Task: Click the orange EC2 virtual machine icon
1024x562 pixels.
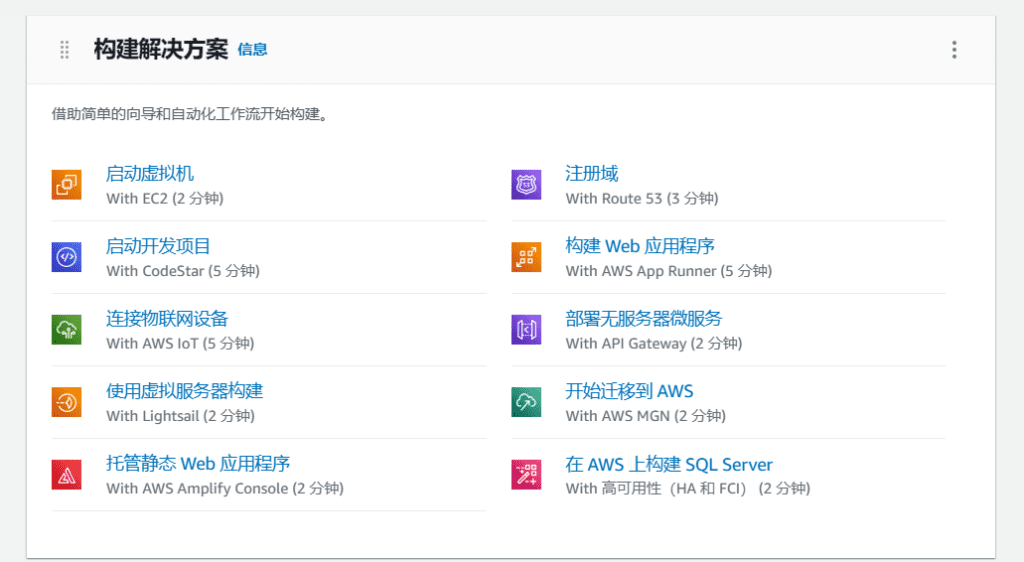Action: (x=66, y=185)
